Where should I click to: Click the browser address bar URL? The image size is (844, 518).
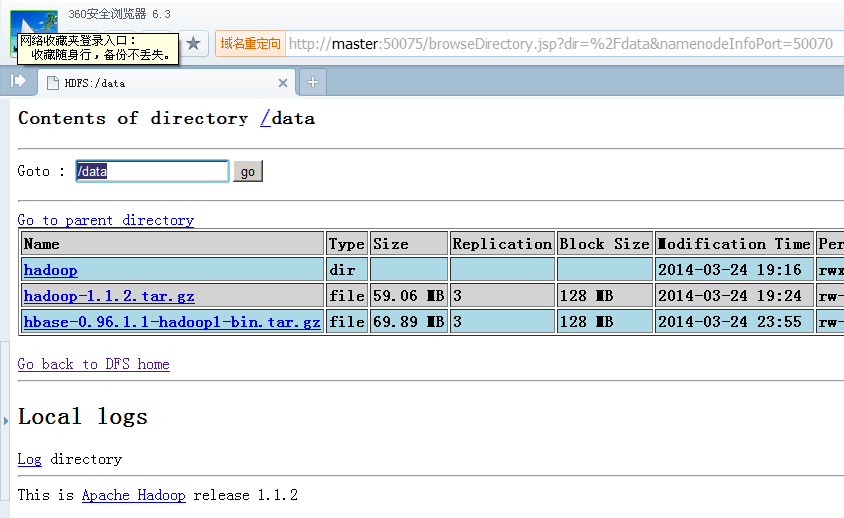tap(560, 44)
